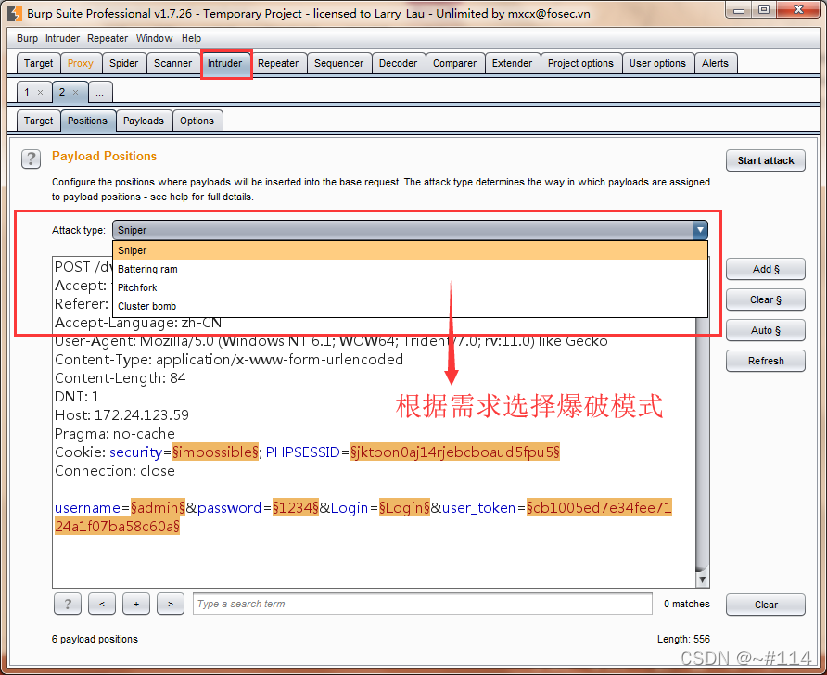Open the Intruder menu
Viewport: 827px width, 675px height.
tap(62, 38)
